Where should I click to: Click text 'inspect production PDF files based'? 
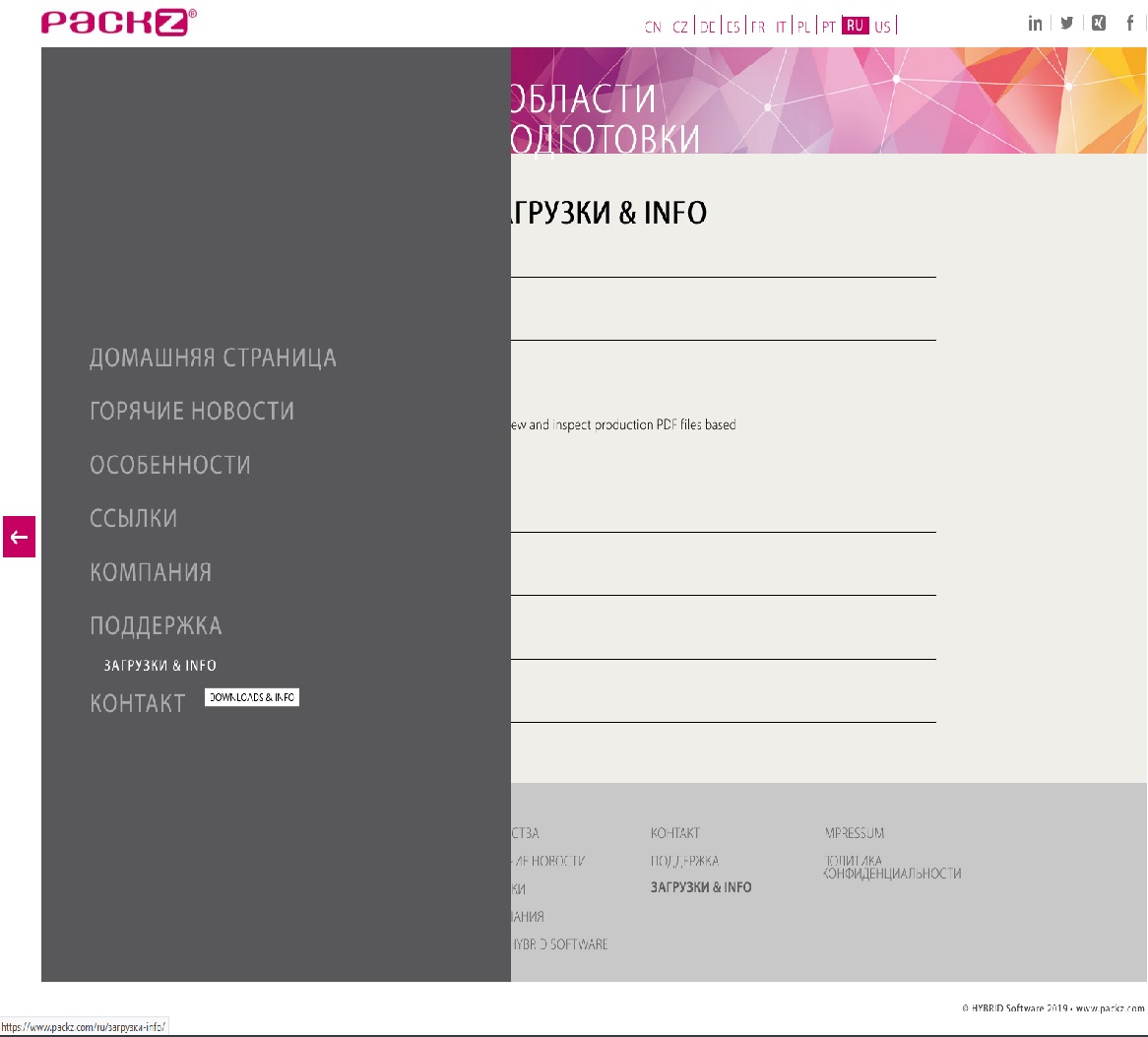click(x=644, y=424)
